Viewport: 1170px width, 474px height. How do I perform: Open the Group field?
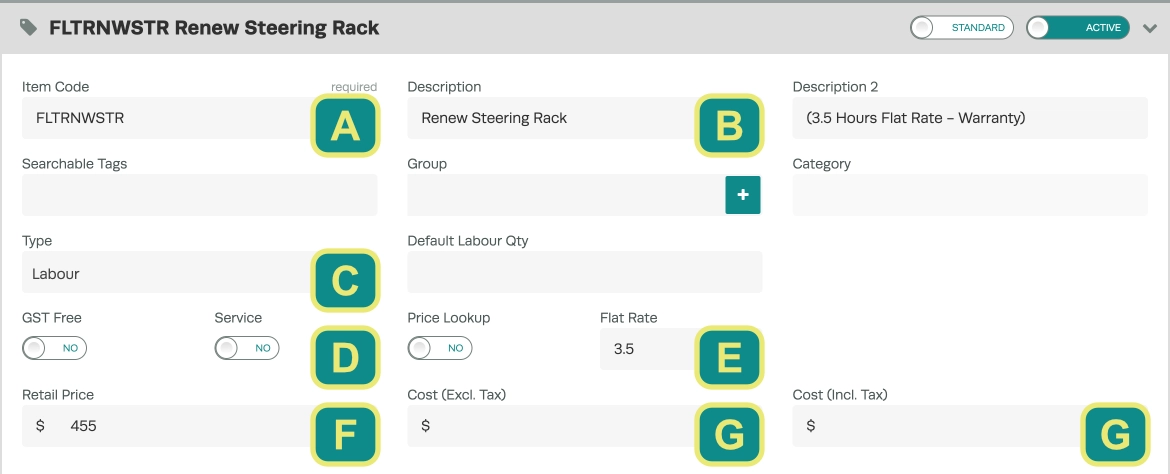click(566, 195)
